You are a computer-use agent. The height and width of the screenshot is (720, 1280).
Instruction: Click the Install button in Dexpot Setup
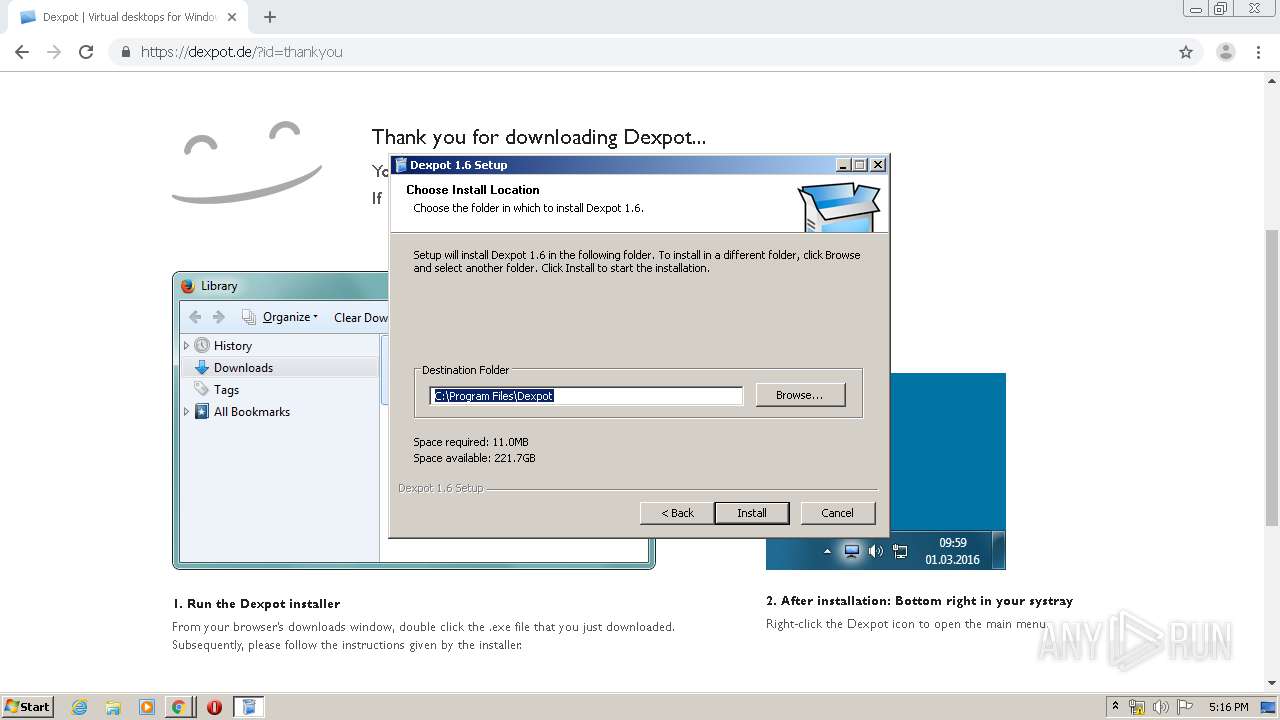tap(752, 513)
